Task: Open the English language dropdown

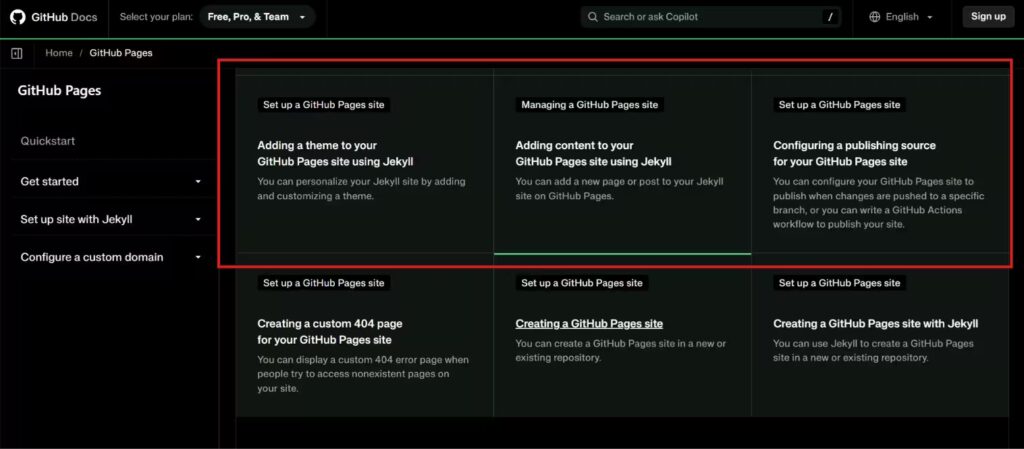Action: 901,17
